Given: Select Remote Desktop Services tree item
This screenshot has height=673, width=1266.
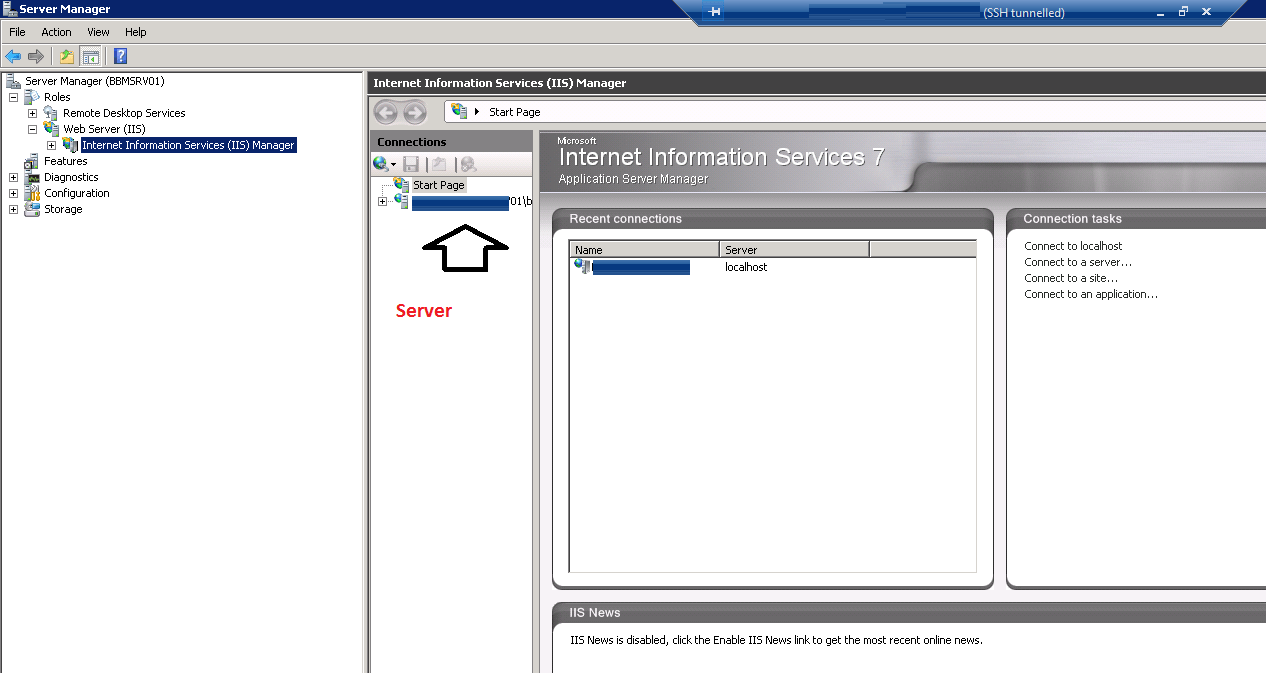Looking at the screenshot, I should click(124, 113).
